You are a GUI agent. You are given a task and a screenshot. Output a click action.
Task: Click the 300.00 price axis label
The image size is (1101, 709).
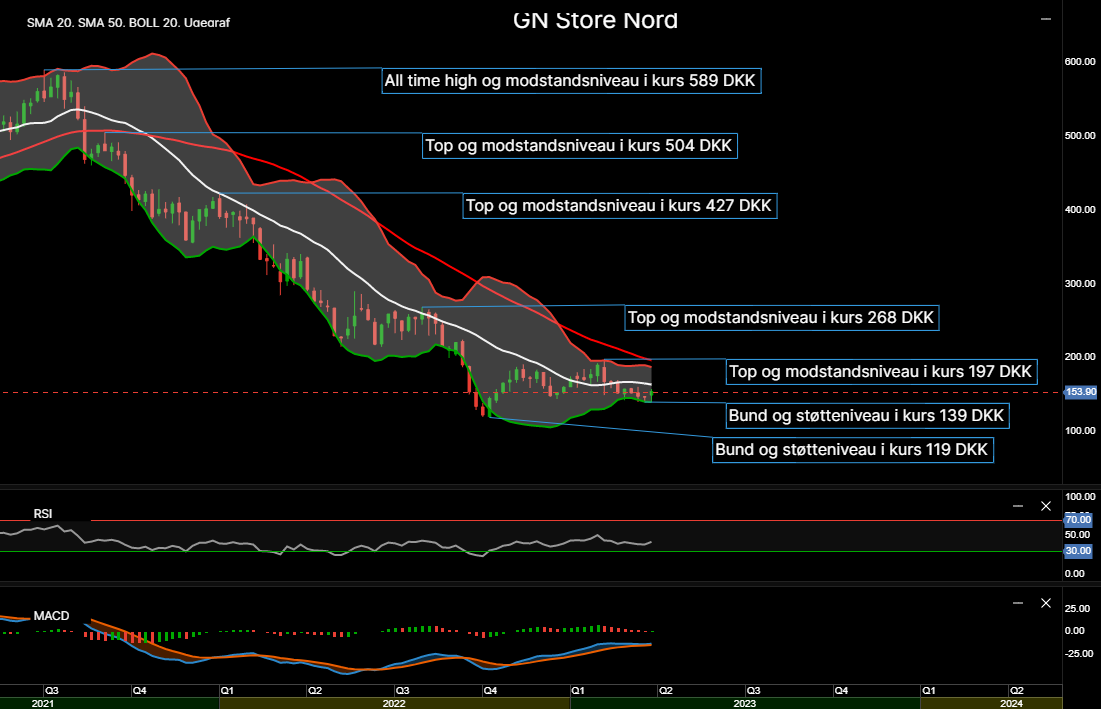click(1080, 284)
